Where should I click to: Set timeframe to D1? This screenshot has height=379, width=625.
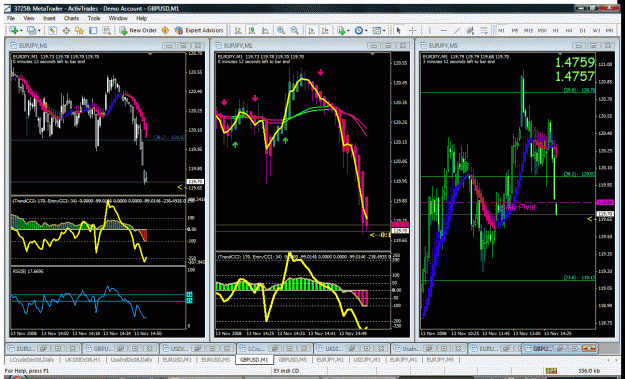(x=582, y=30)
